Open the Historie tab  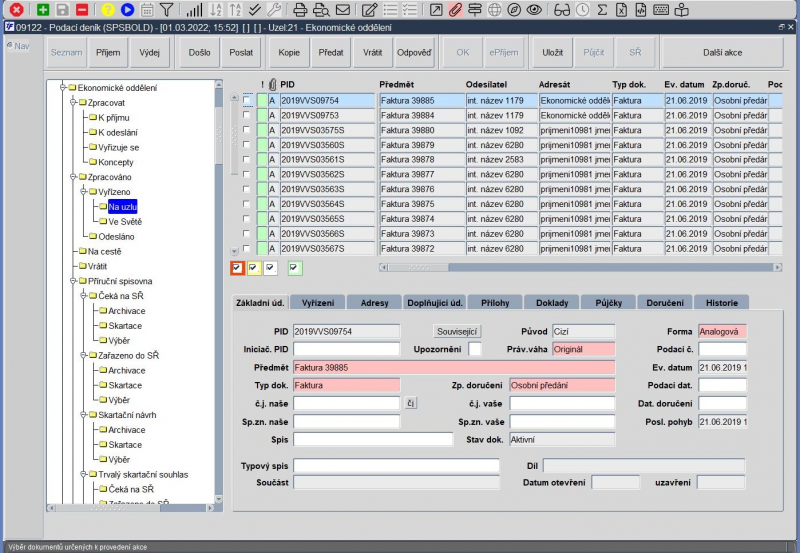721,302
